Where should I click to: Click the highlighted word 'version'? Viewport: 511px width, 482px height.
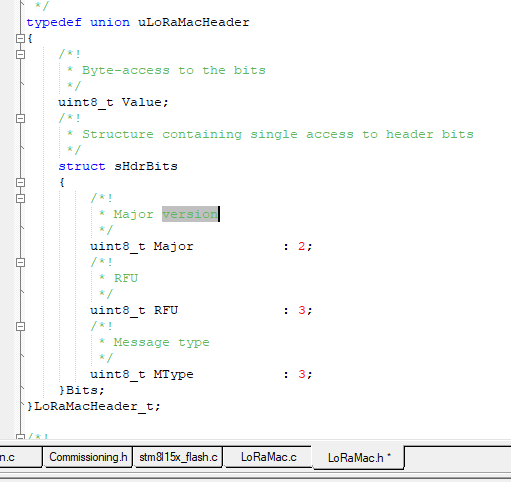click(x=190, y=214)
